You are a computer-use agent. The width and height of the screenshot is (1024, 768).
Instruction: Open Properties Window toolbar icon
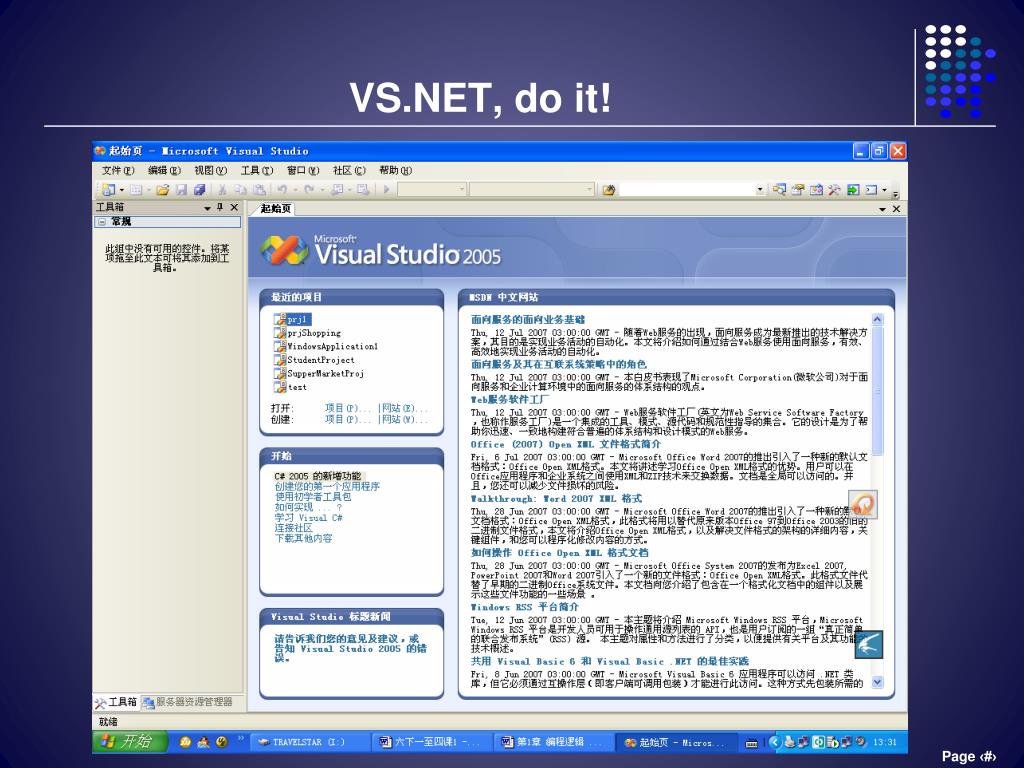coord(797,189)
